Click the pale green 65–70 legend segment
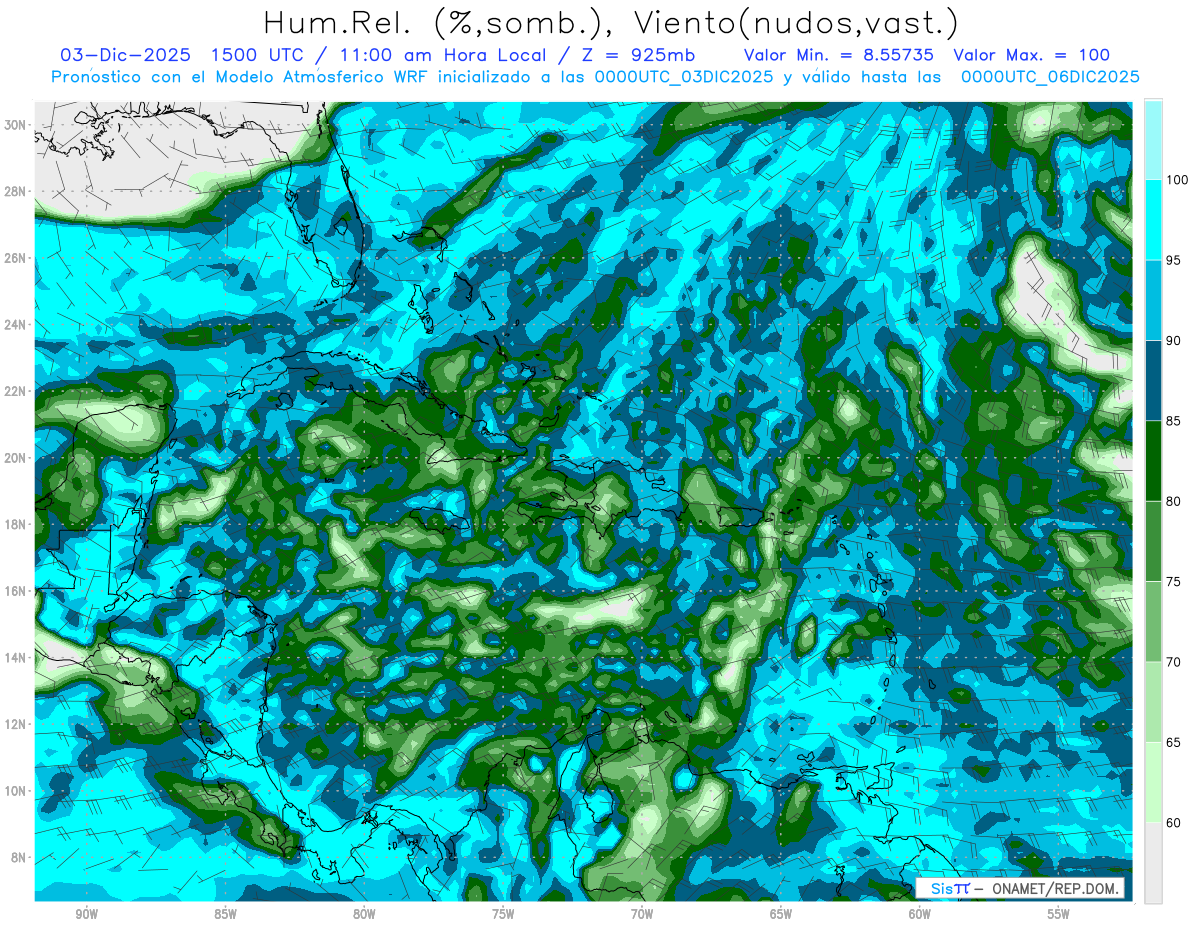Viewport: 1200px width, 927px height. tap(1153, 702)
